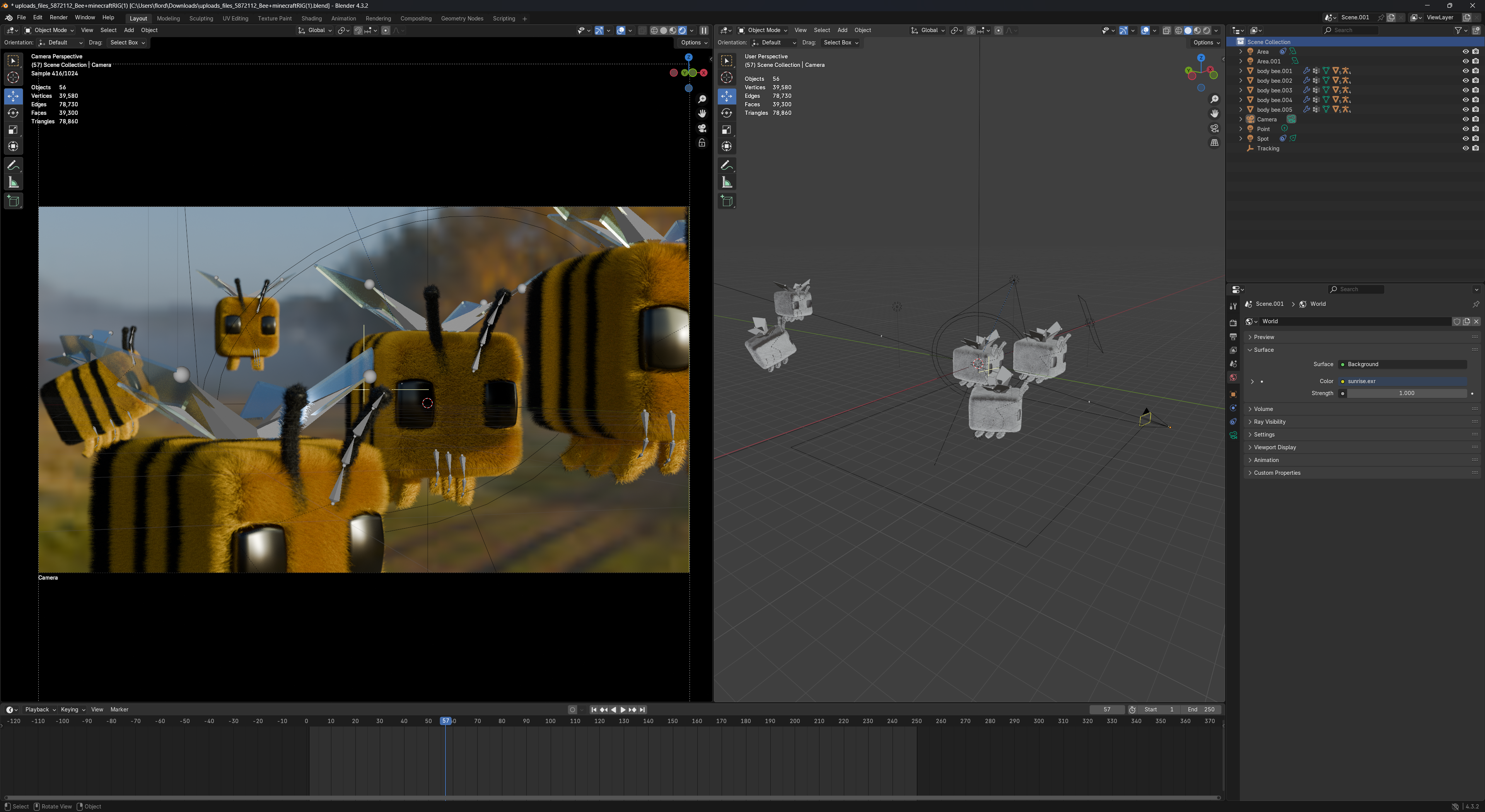1485x812 pixels.
Task: Hide the Spot light in viewport
Action: pyautogui.click(x=1465, y=139)
